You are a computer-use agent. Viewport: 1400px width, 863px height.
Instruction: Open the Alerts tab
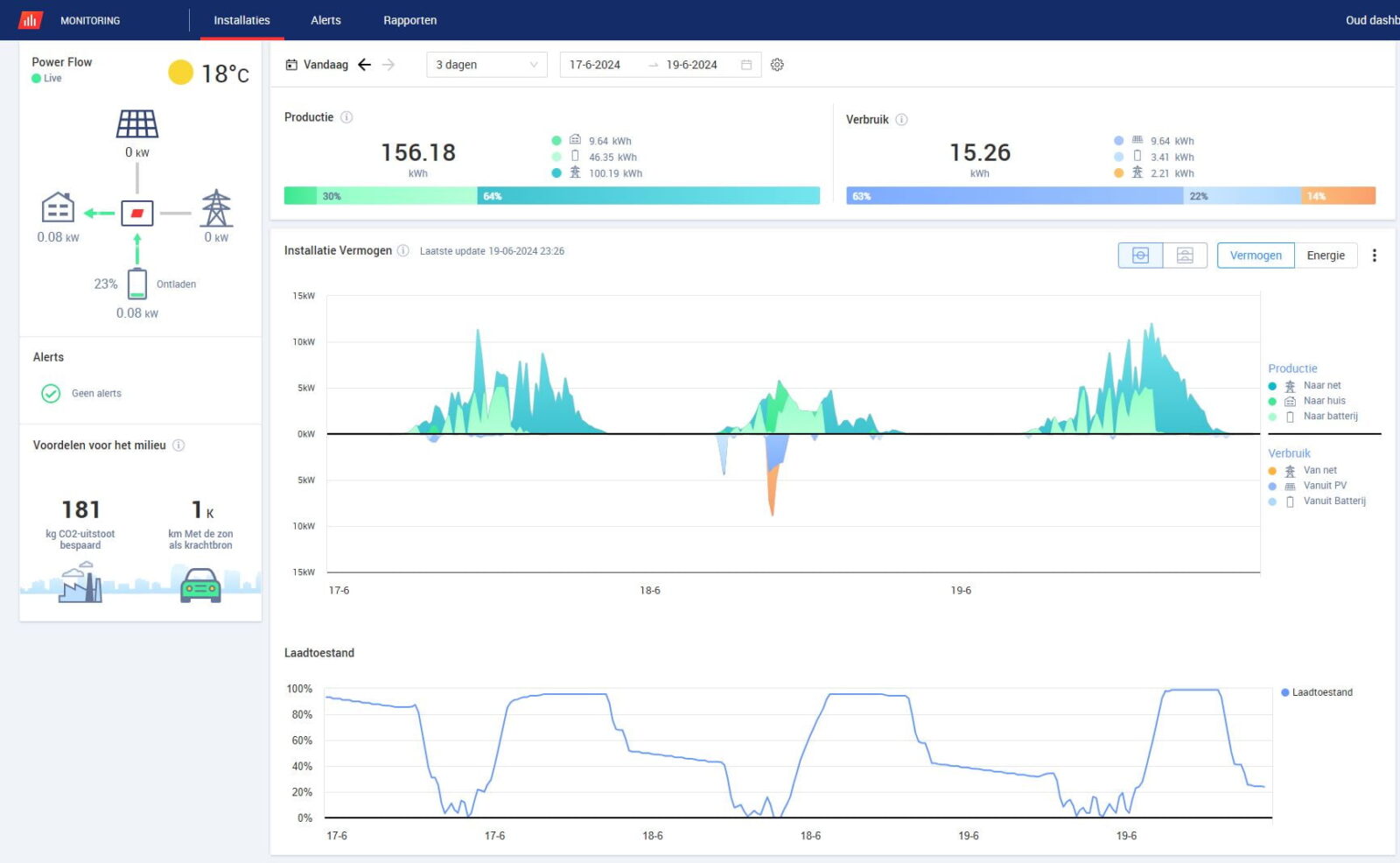(325, 20)
